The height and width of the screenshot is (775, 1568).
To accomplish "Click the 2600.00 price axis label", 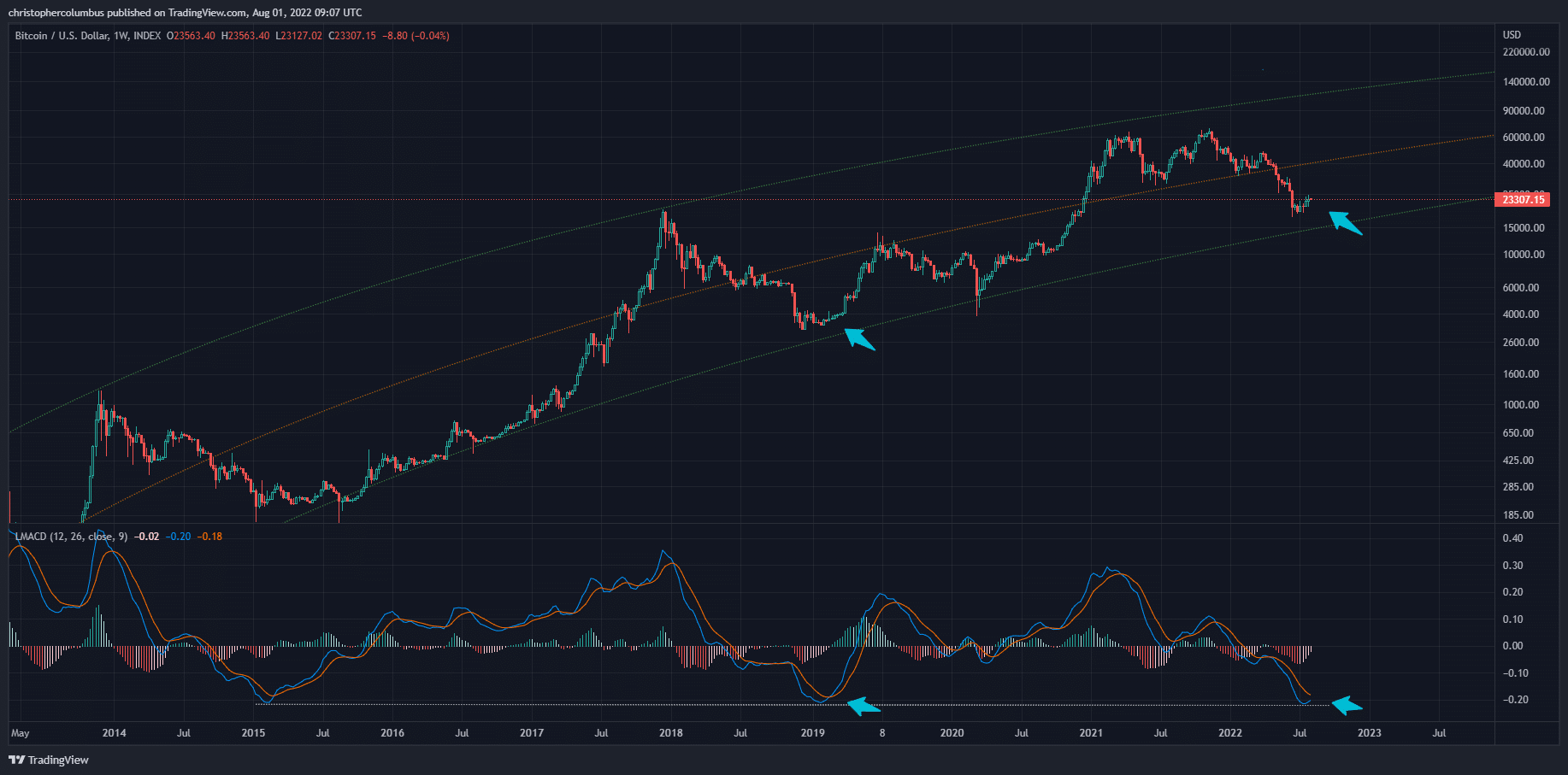I will coord(1523,343).
